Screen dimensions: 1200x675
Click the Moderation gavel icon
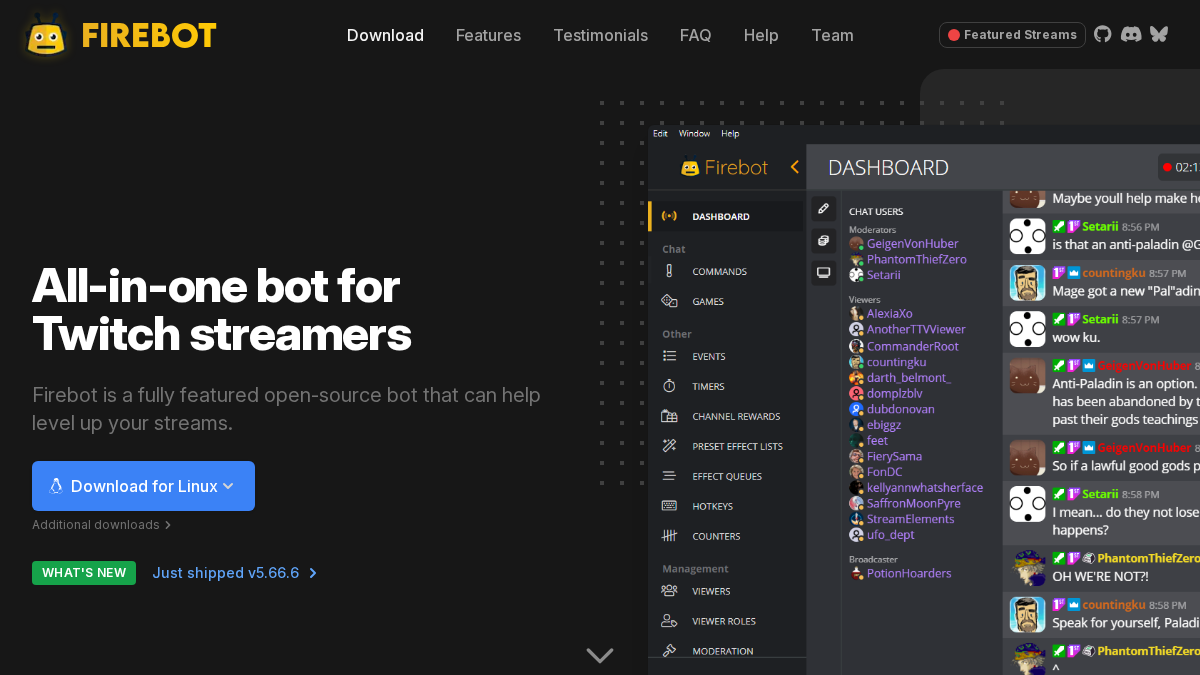[x=670, y=651]
